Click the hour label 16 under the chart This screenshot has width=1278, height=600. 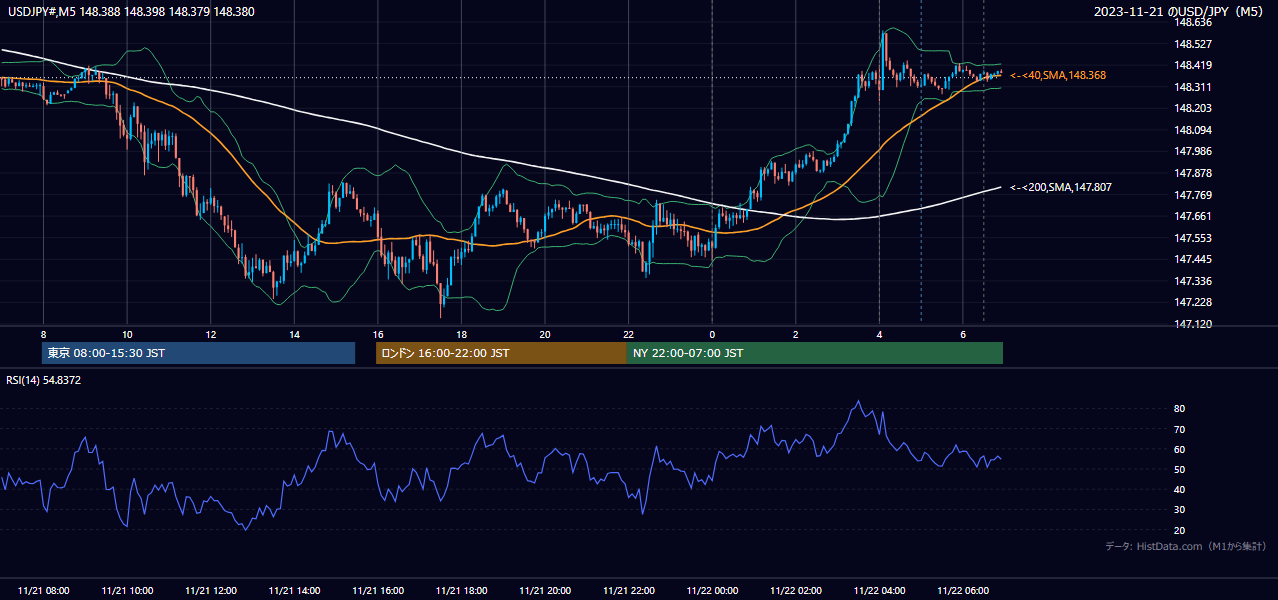377,334
